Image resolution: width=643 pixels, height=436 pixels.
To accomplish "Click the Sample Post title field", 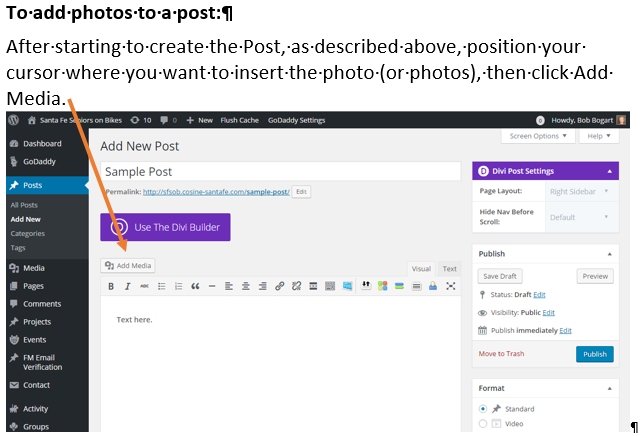I will [x=281, y=171].
